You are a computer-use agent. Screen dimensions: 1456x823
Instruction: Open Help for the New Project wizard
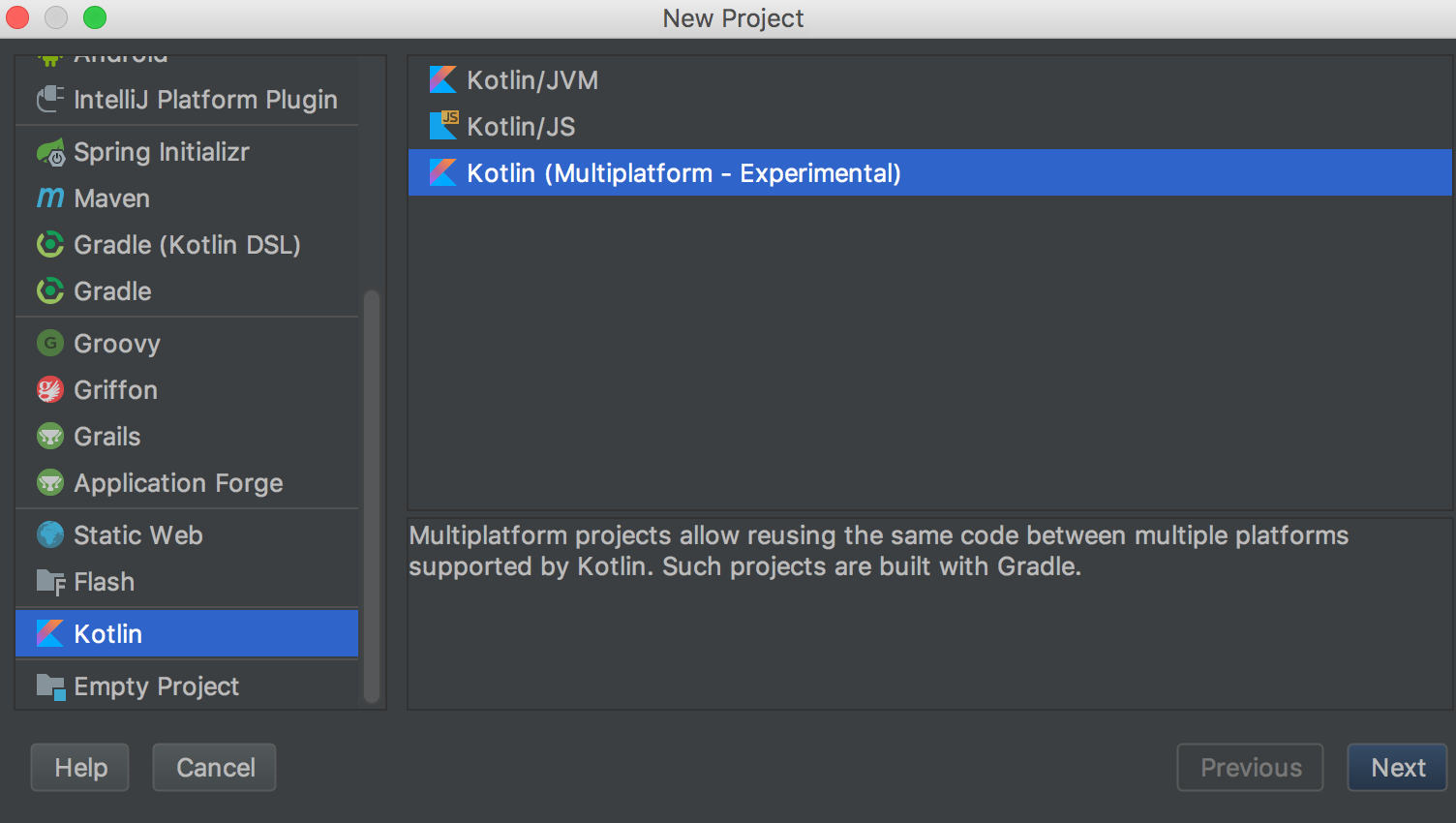pyautogui.click(x=80, y=768)
